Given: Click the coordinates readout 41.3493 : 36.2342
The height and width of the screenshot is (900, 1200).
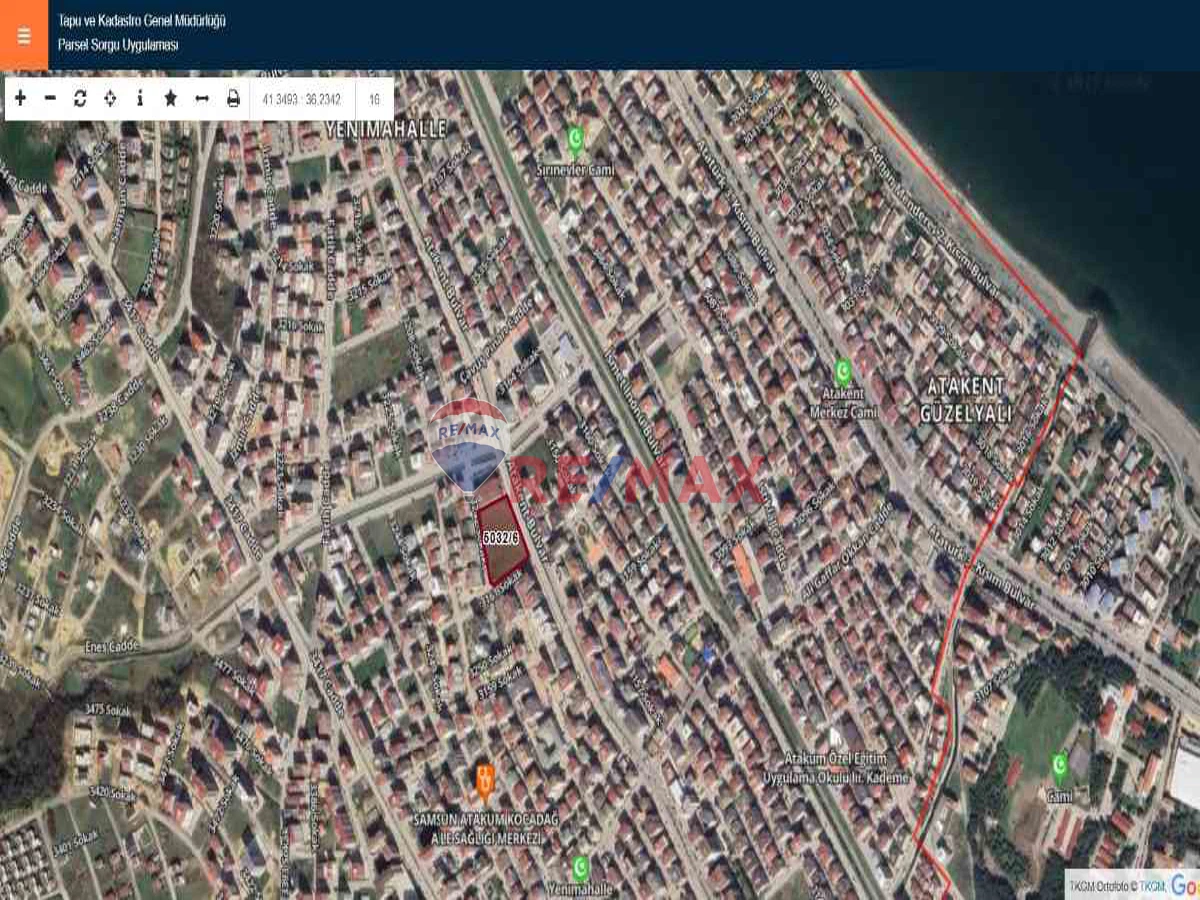Looking at the screenshot, I should pyautogui.click(x=302, y=99).
